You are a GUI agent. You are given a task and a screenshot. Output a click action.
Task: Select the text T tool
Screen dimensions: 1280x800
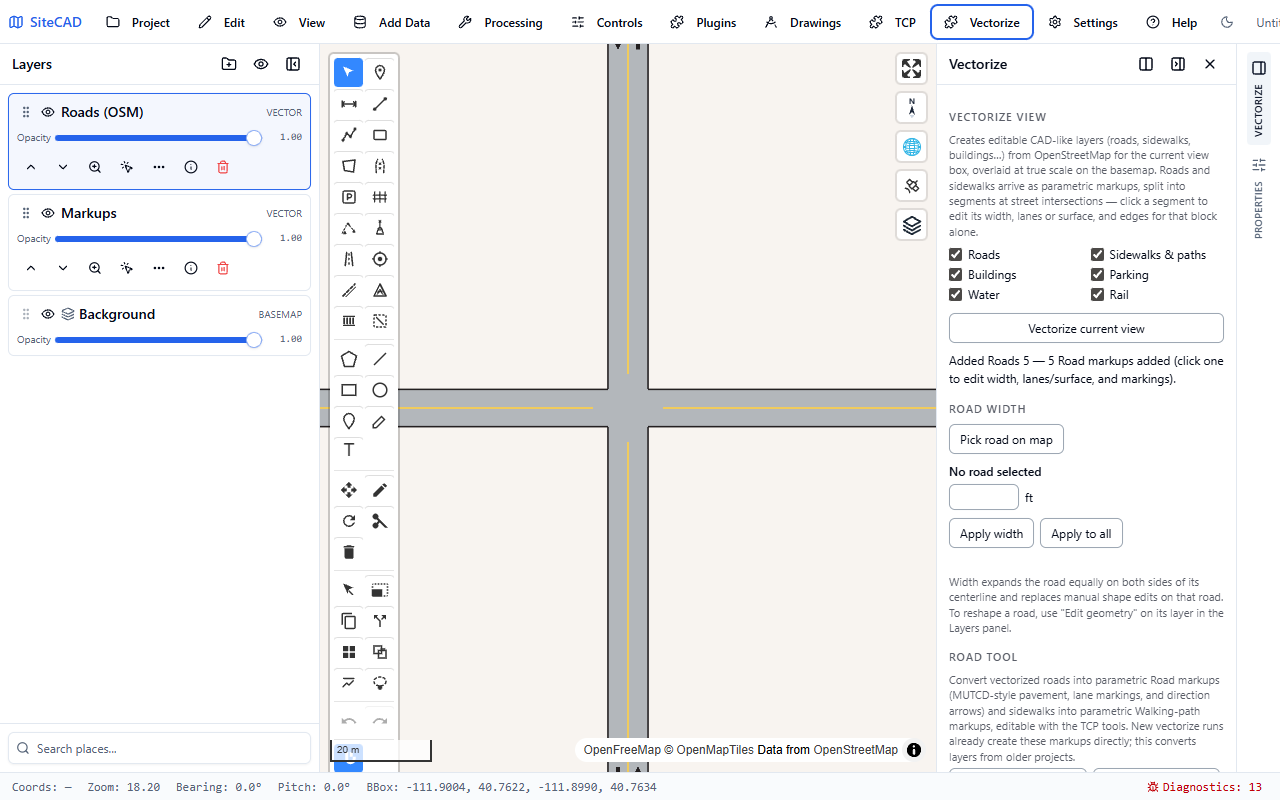point(349,450)
